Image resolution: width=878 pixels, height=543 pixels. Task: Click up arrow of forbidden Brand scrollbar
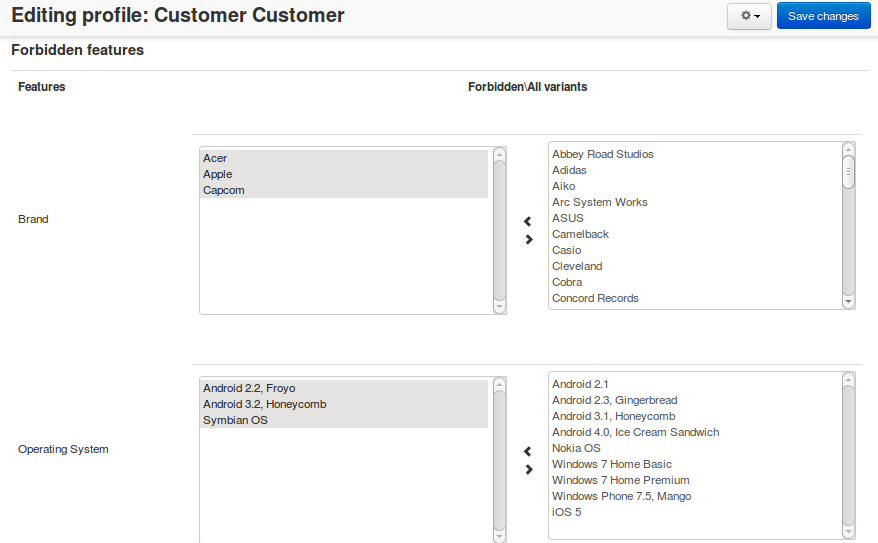[x=499, y=154]
